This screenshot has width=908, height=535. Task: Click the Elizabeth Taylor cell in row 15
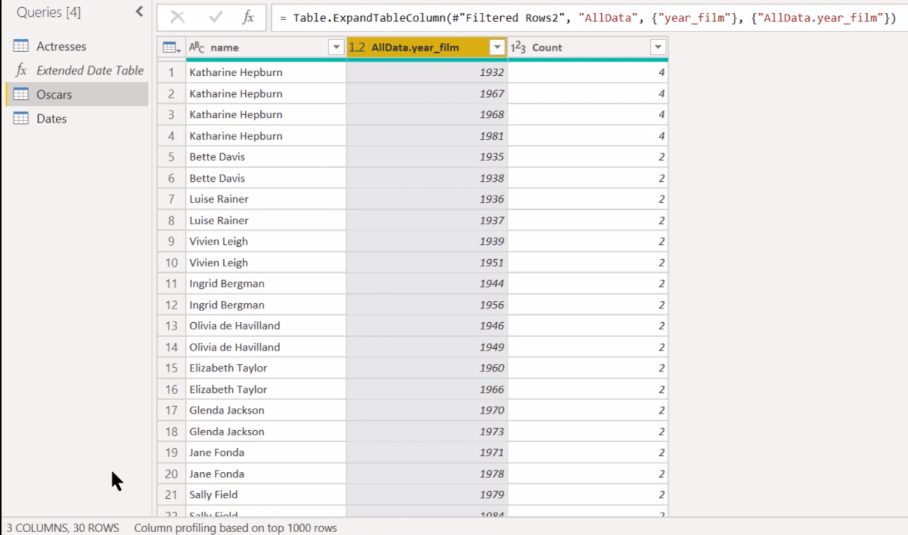coord(266,368)
